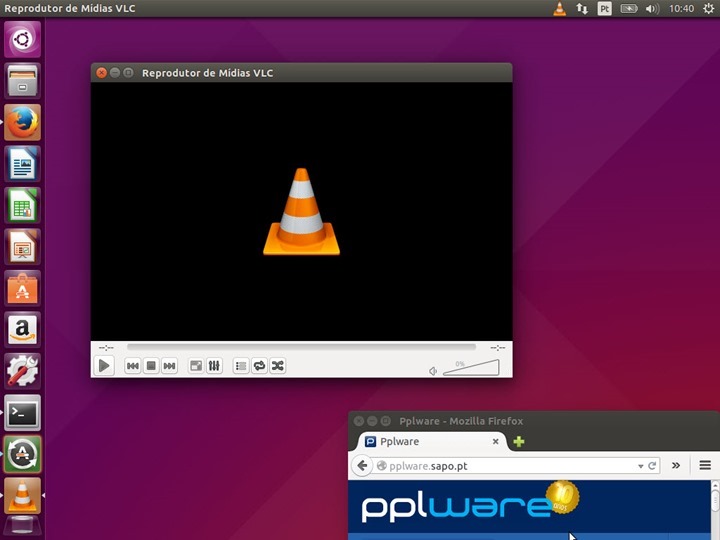Open VLC extended settings equalizer icon
This screenshot has width=720, height=540.
coord(214,366)
